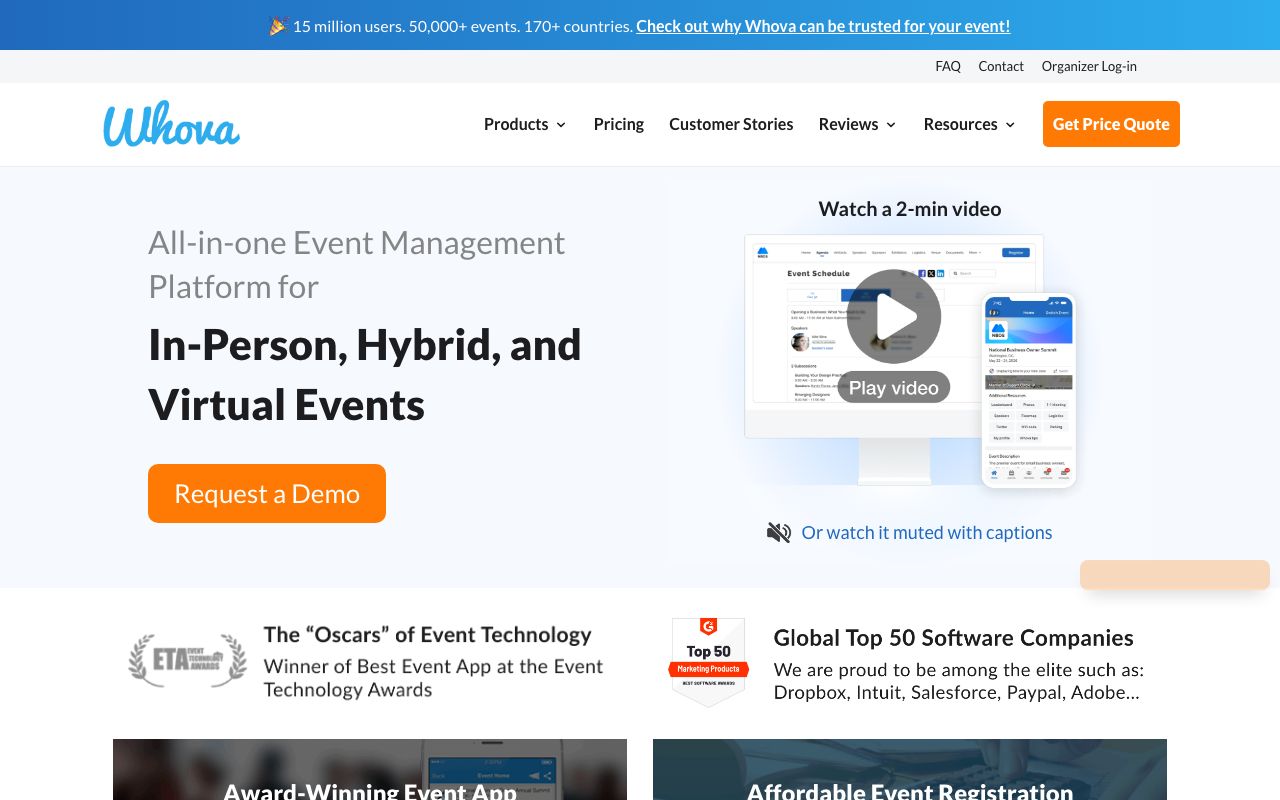This screenshot has height=800, width=1280.
Task: Click the LinkedIn icon in the event mockup
Action: click(x=940, y=273)
